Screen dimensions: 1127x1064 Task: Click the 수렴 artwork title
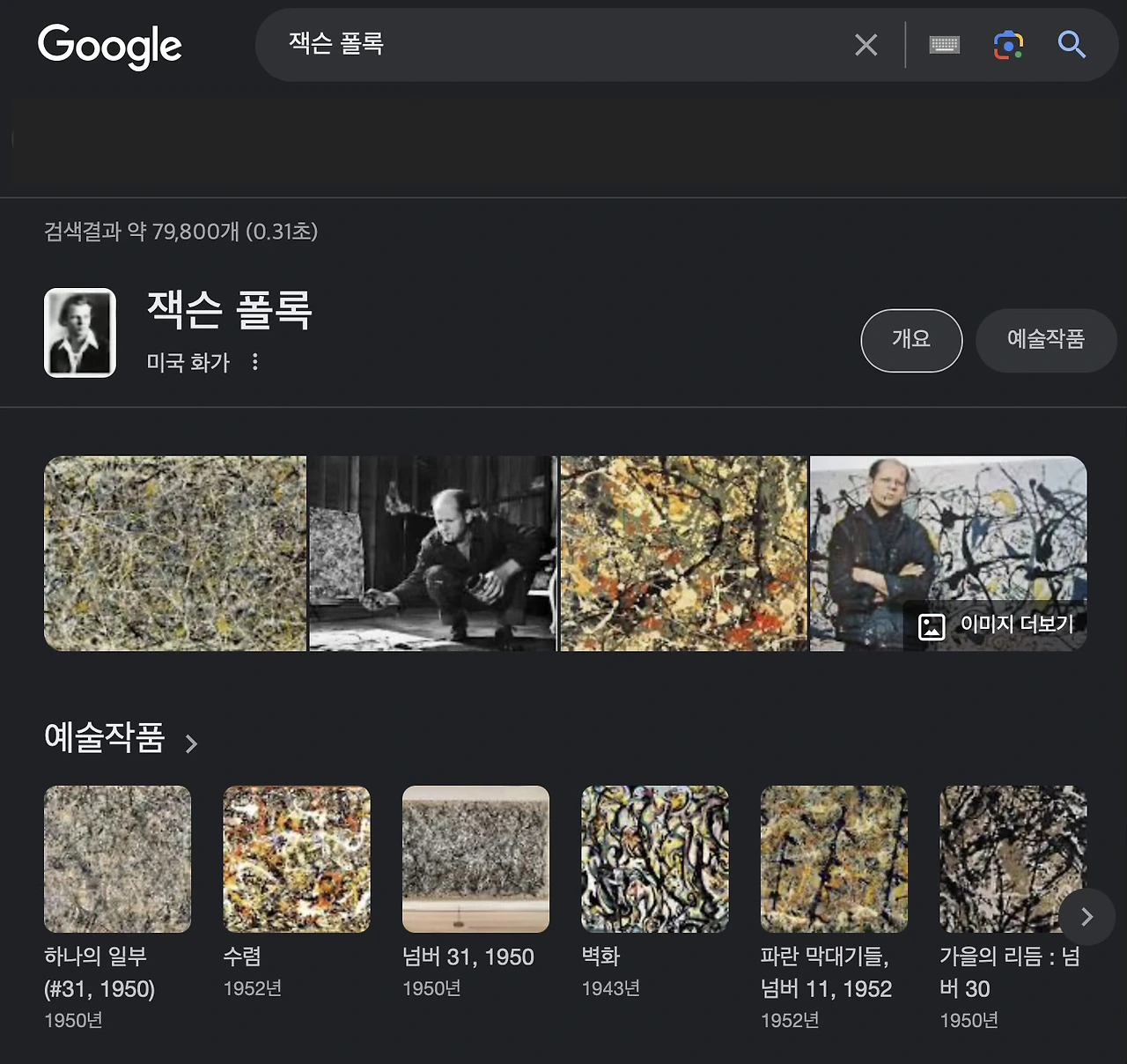[x=242, y=957]
